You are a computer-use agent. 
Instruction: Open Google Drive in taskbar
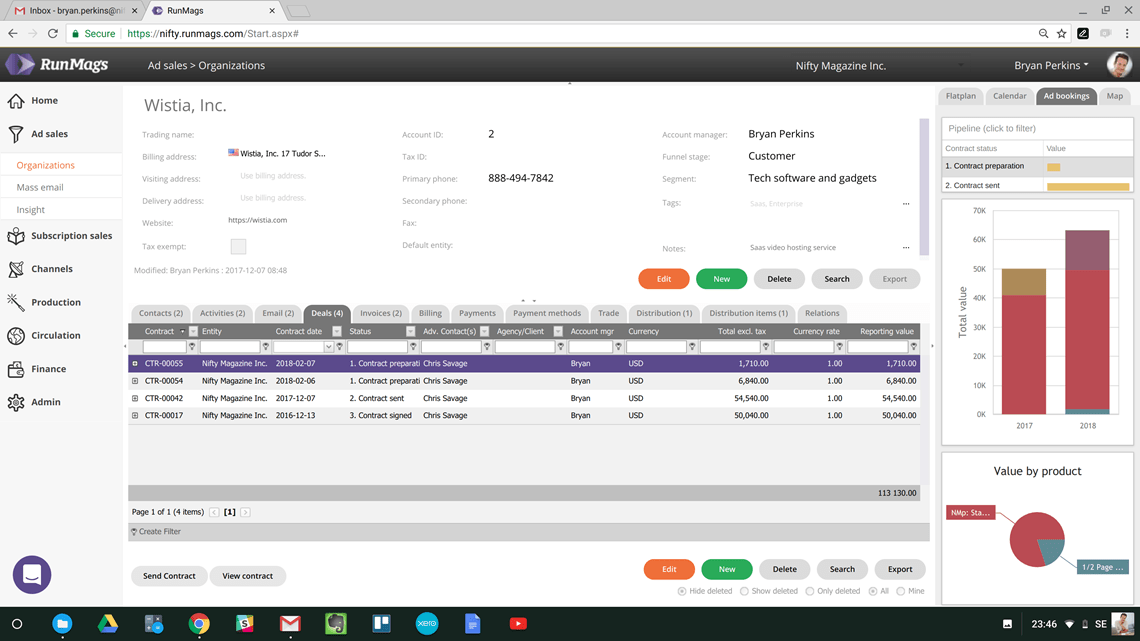click(x=108, y=624)
